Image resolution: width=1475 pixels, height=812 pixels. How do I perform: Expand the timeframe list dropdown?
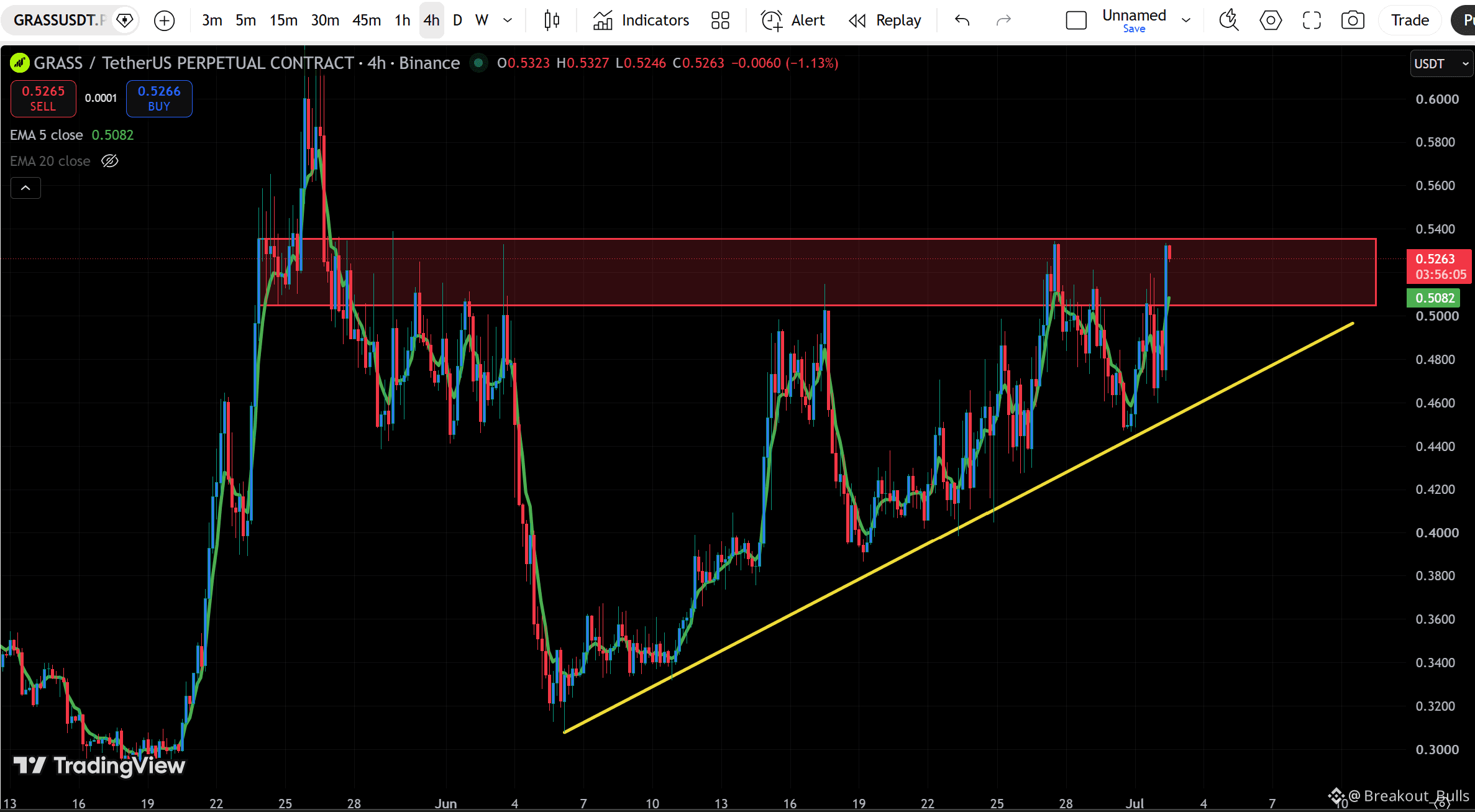508,21
